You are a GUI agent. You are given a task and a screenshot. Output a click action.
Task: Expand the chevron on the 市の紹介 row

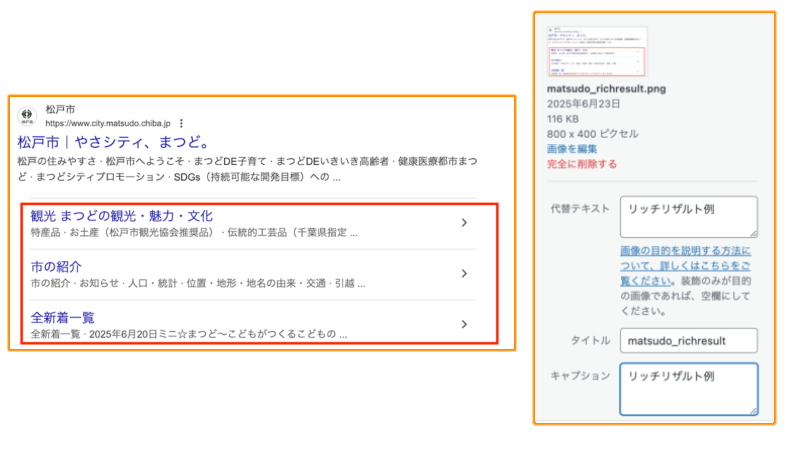tap(464, 273)
